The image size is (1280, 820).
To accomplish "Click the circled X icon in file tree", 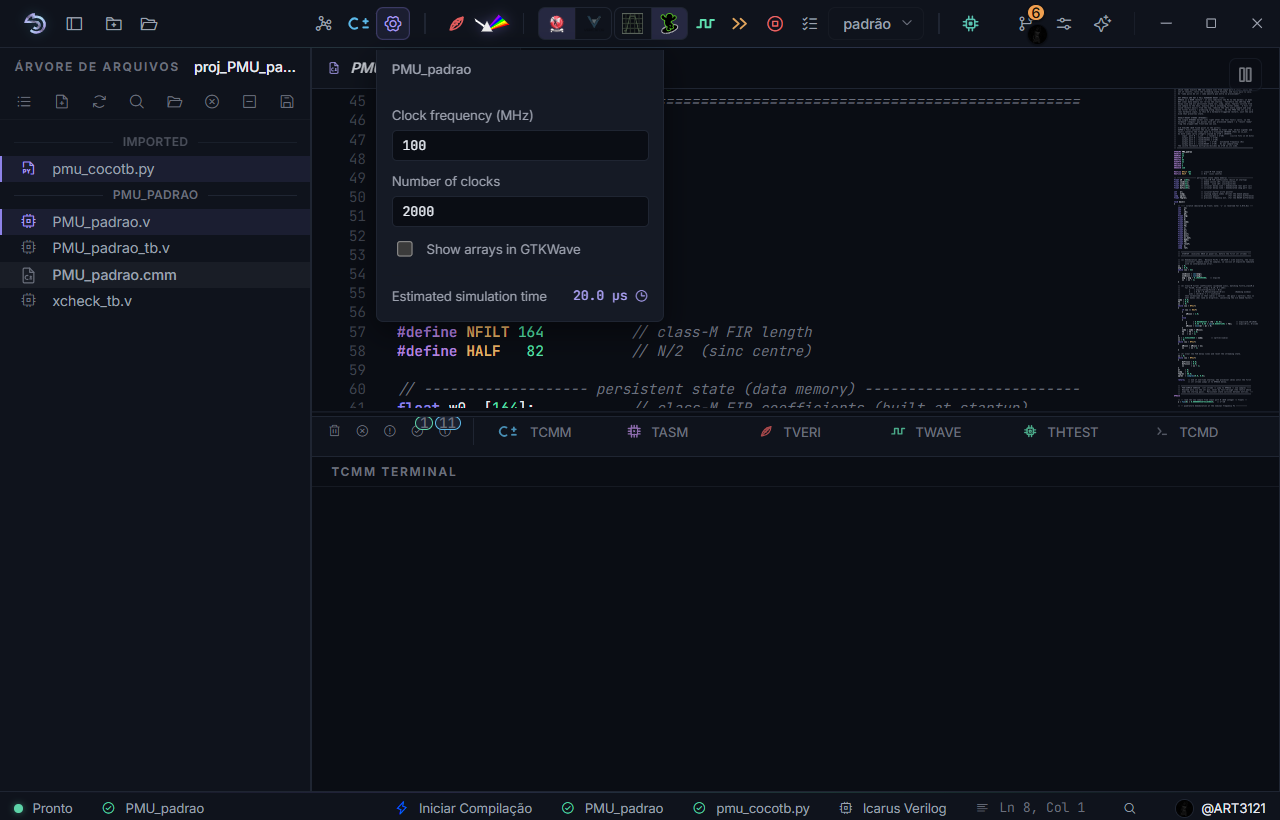I will point(212,101).
